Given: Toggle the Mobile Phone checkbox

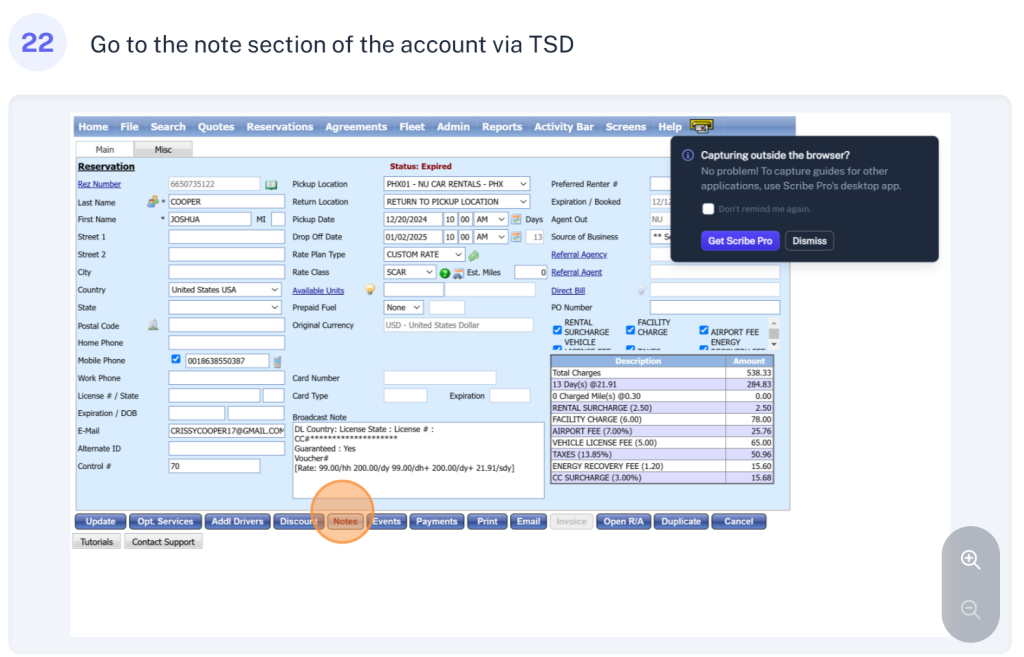Looking at the screenshot, I should [x=176, y=360].
